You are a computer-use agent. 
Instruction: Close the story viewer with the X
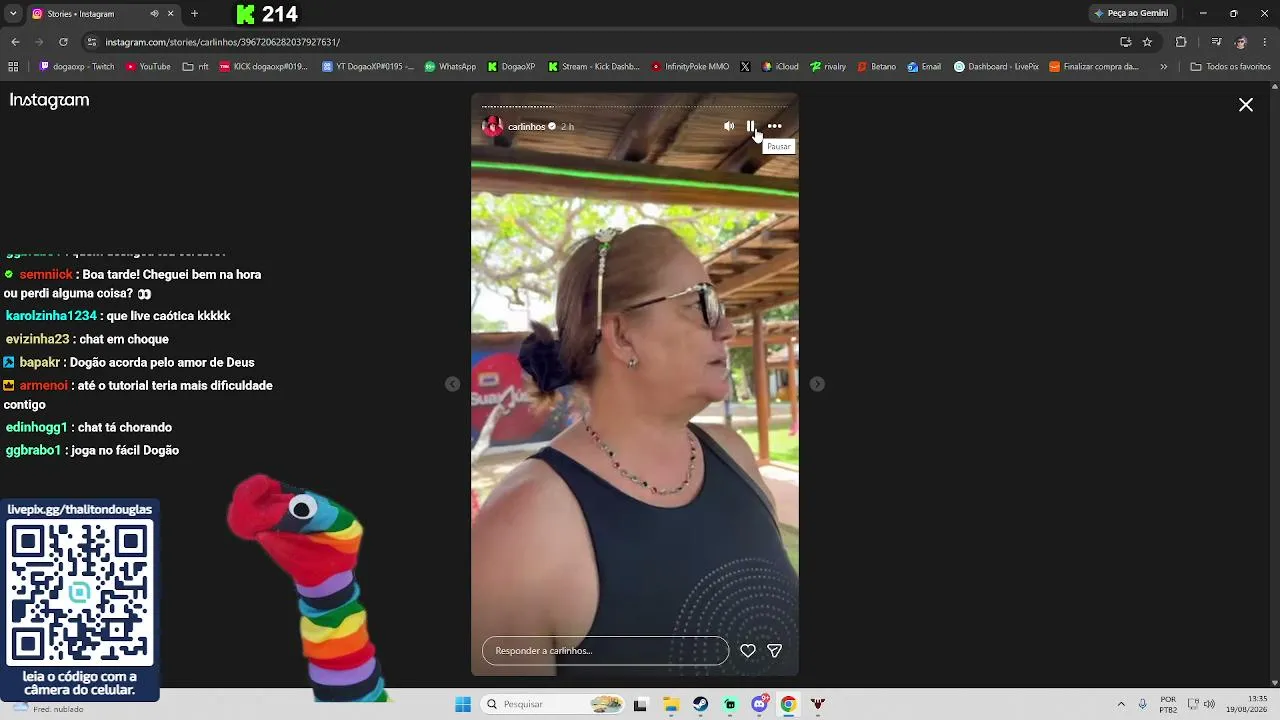coord(1246,105)
